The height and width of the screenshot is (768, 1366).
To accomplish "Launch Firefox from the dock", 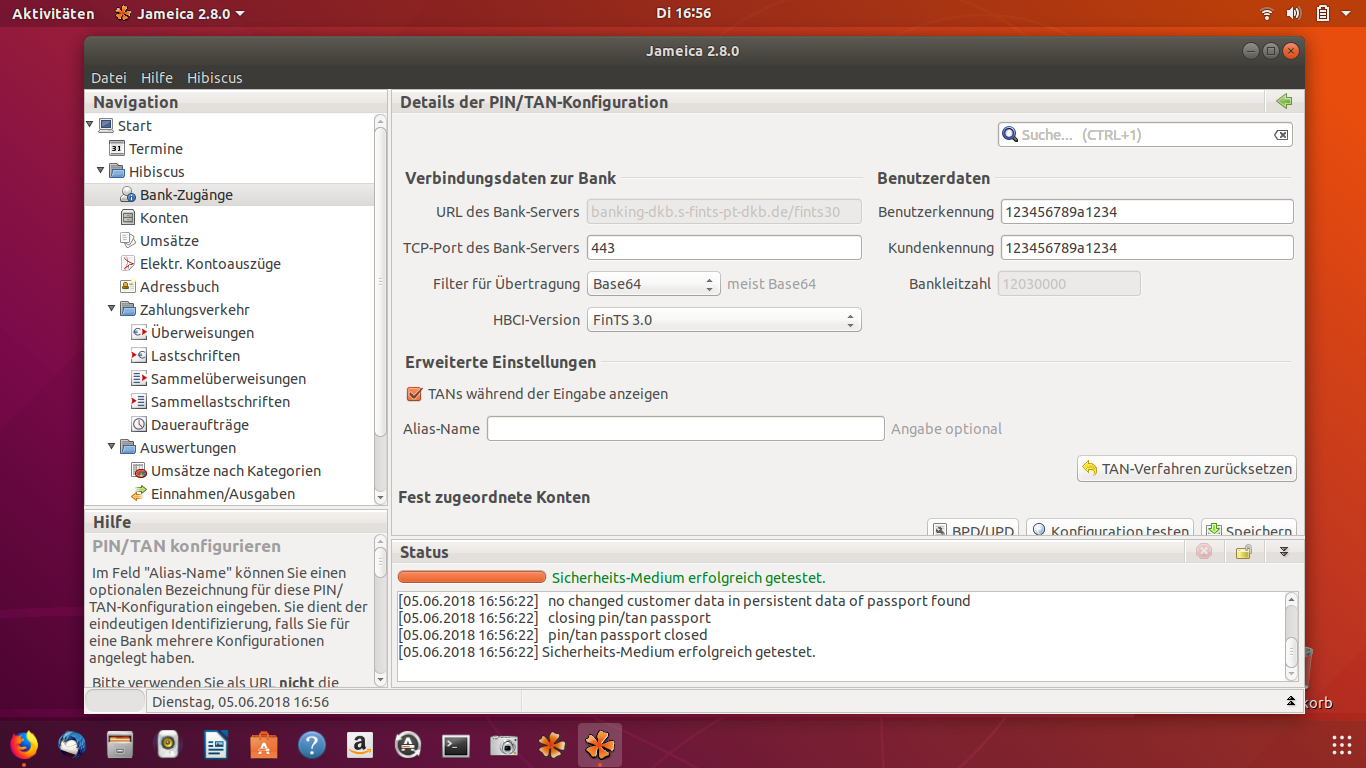I will [24, 745].
